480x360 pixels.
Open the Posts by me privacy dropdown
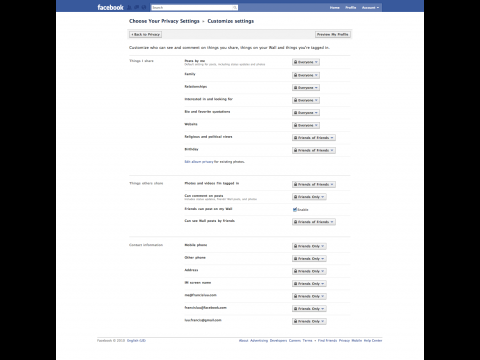coord(306,62)
